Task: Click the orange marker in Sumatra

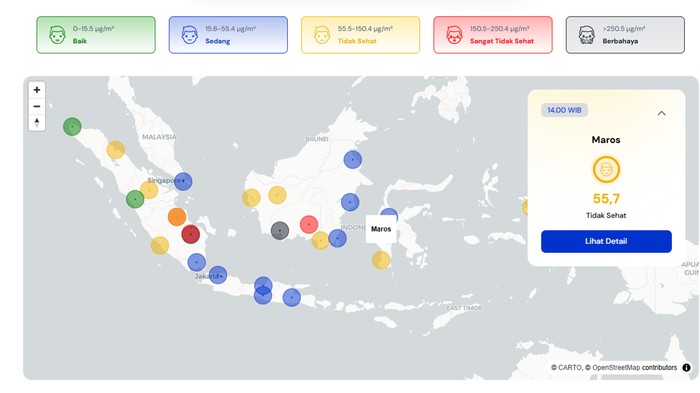Action: pos(177,217)
